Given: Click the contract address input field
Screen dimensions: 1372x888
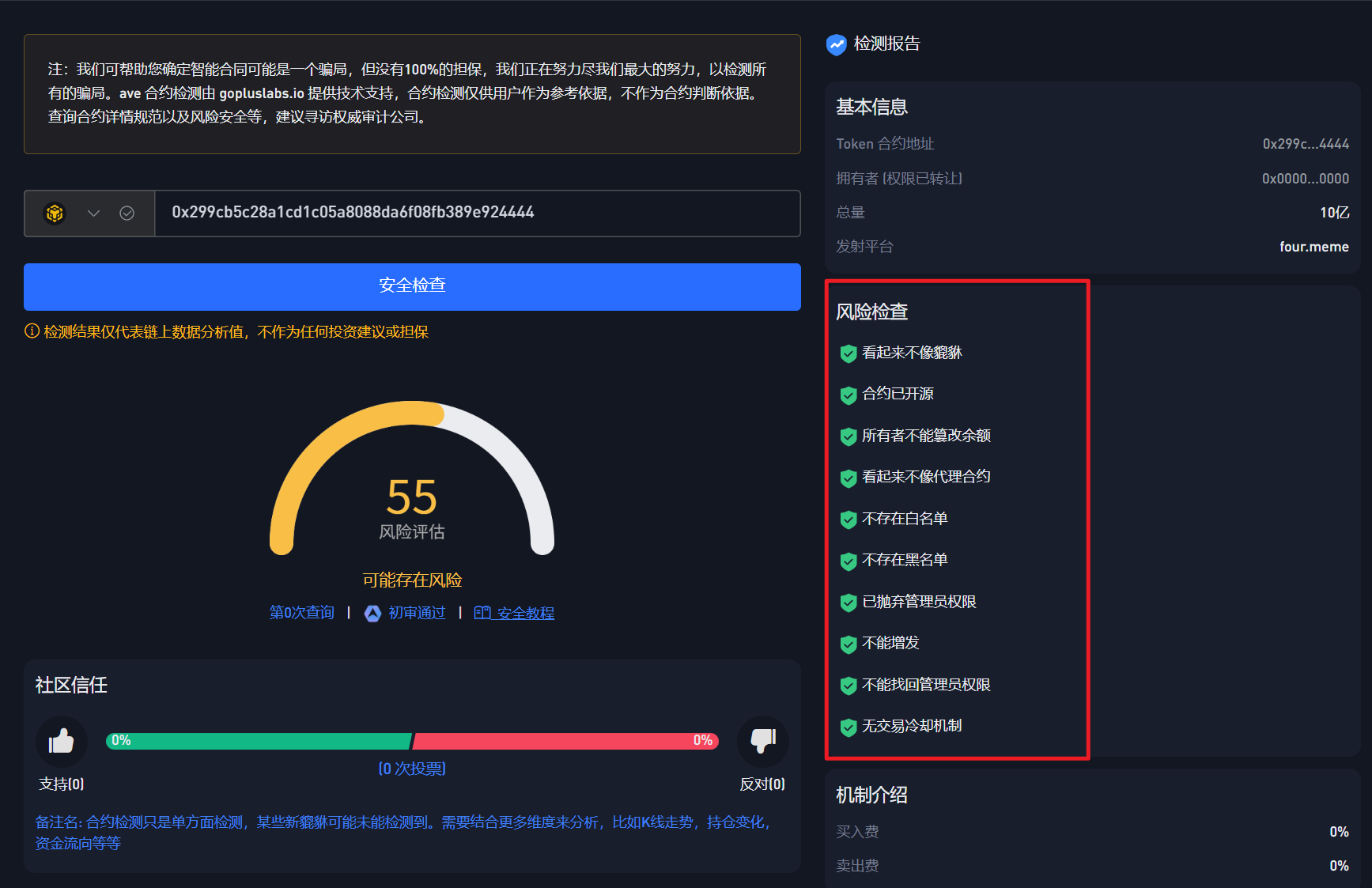Looking at the screenshot, I should pos(476,213).
